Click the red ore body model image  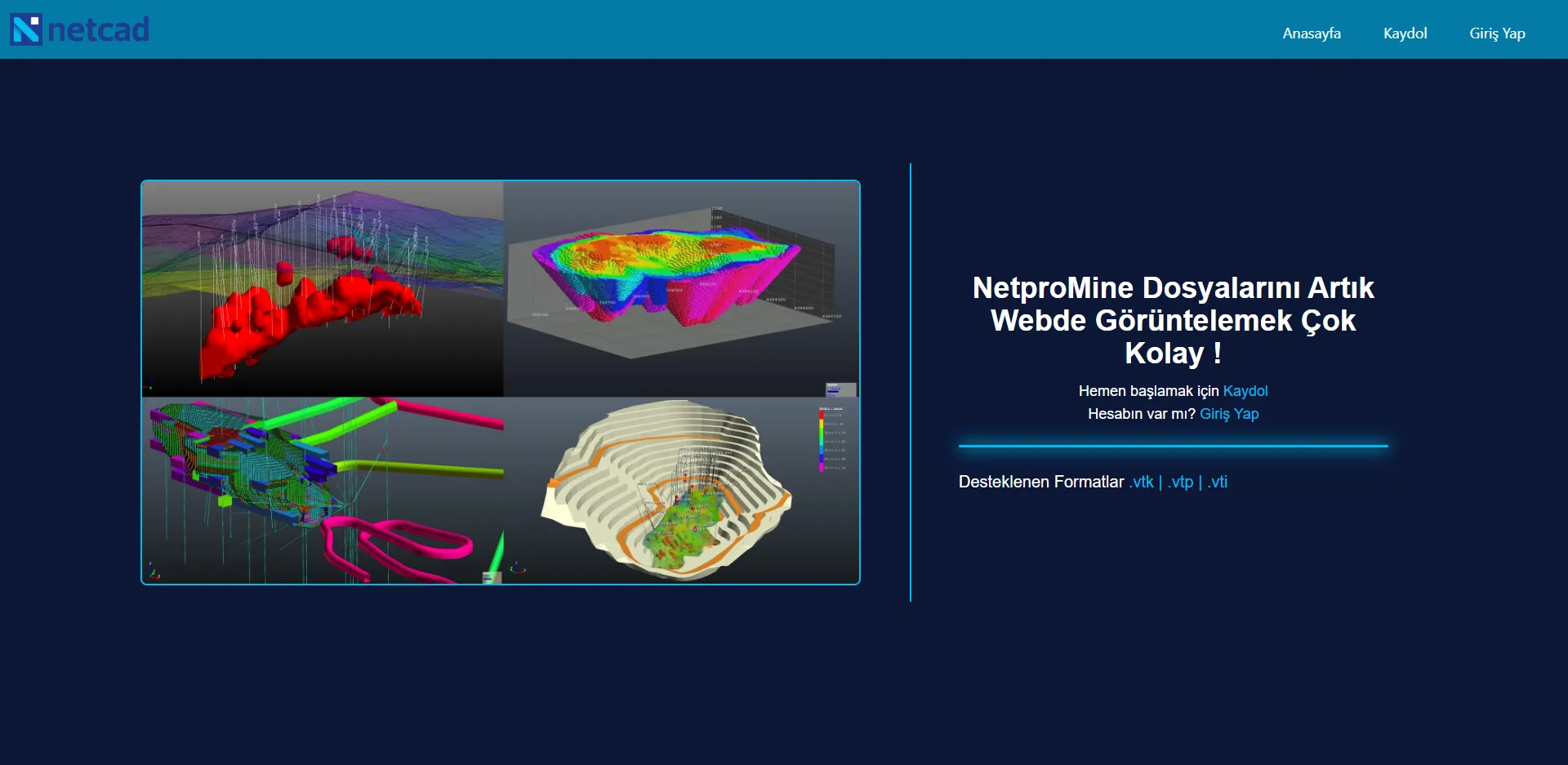click(x=323, y=289)
